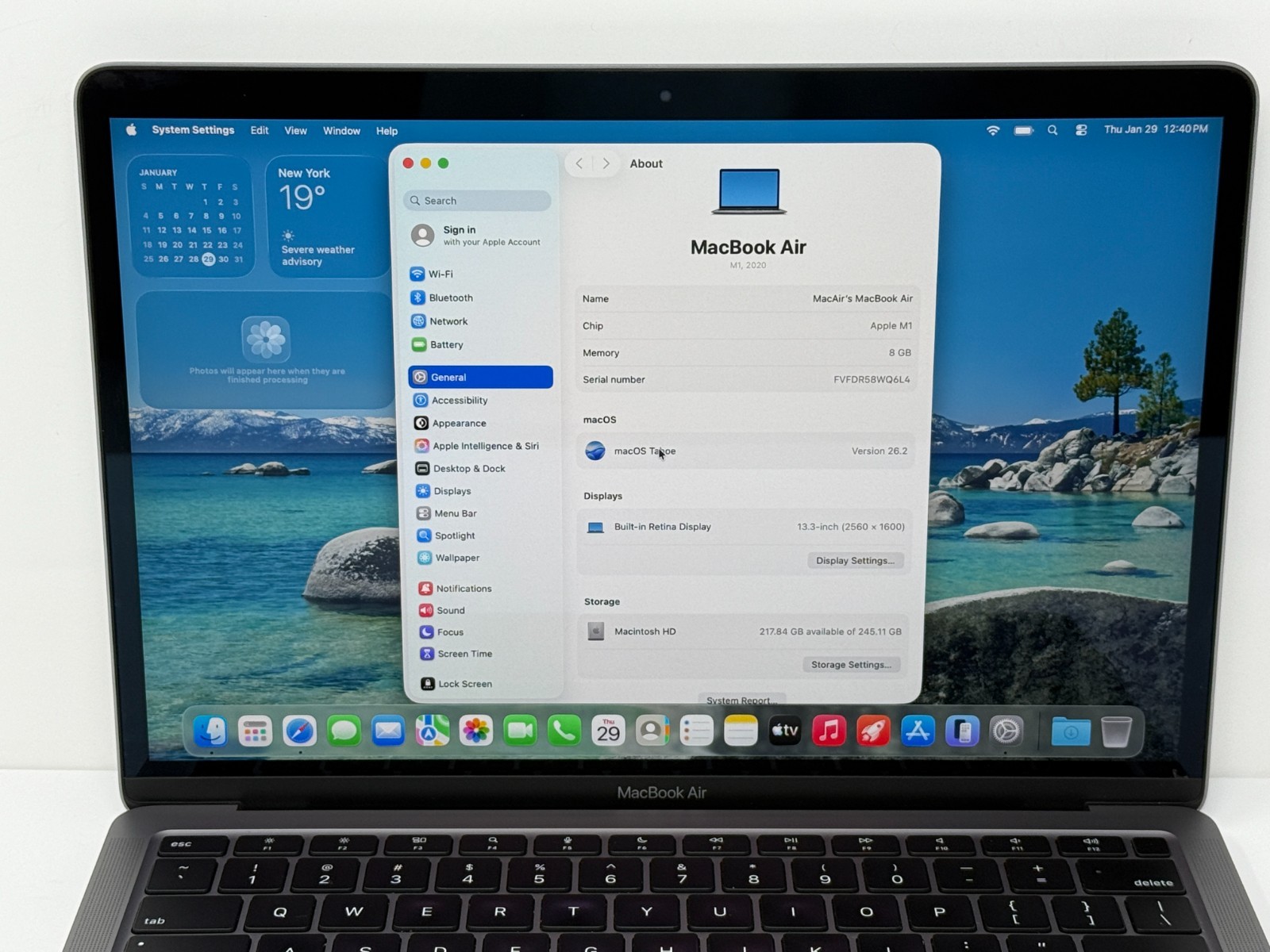Click the Storage Settings… button
1270x952 pixels.
click(x=851, y=665)
